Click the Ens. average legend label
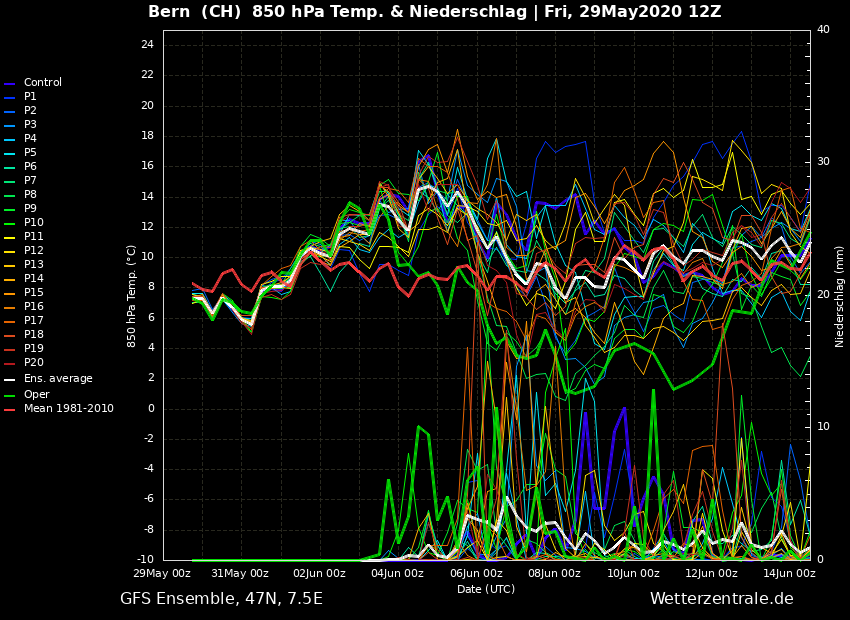Viewport: 850px width, 620px height. click(58, 379)
